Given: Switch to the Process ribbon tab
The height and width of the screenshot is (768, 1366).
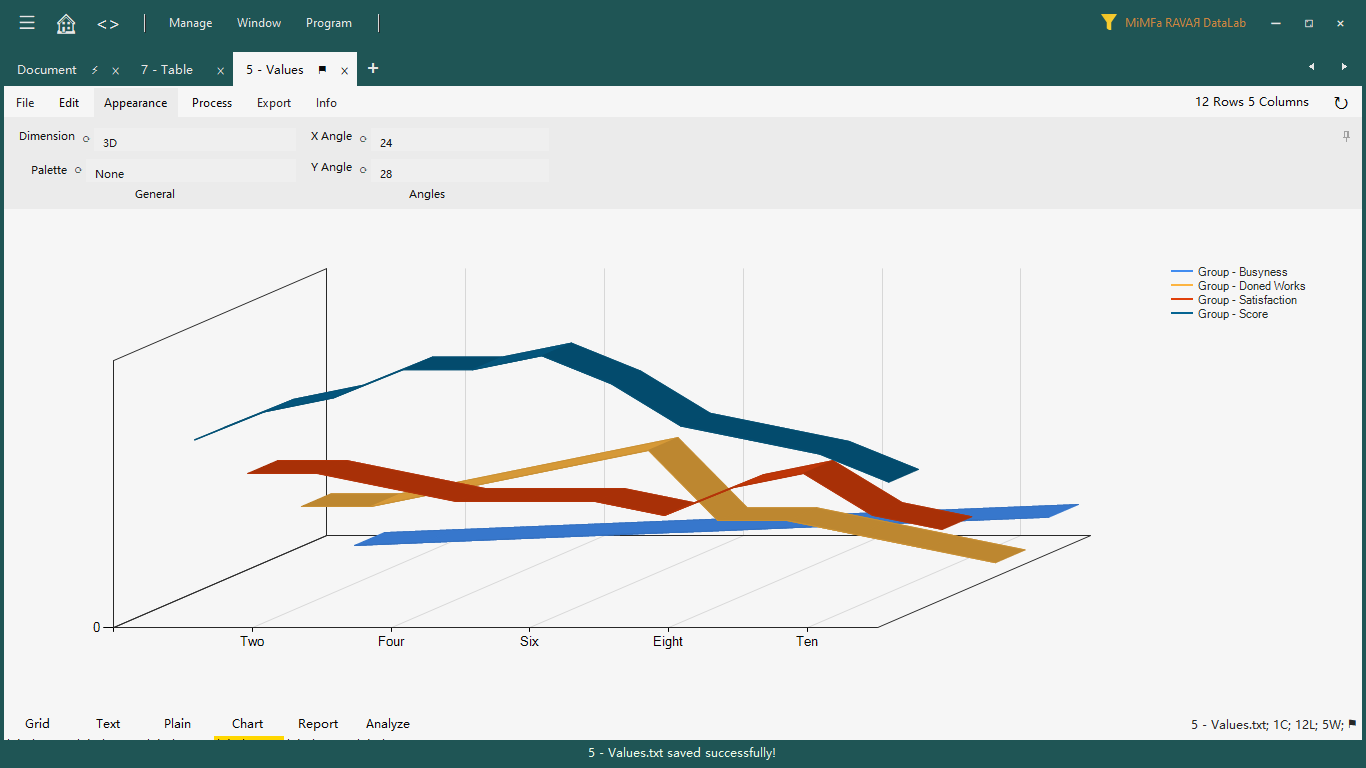Looking at the screenshot, I should tap(212, 103).
